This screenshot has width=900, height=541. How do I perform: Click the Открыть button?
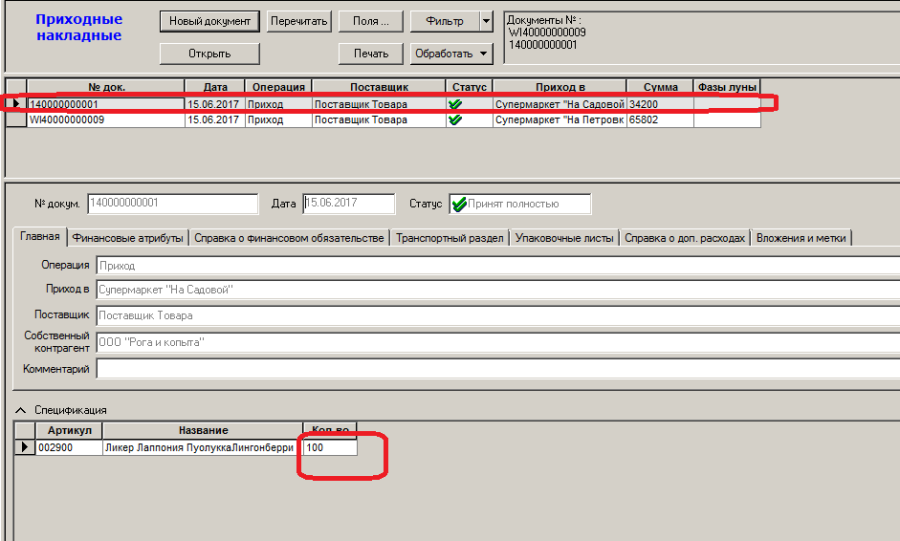pyautogui.click(x=210, y=53)
